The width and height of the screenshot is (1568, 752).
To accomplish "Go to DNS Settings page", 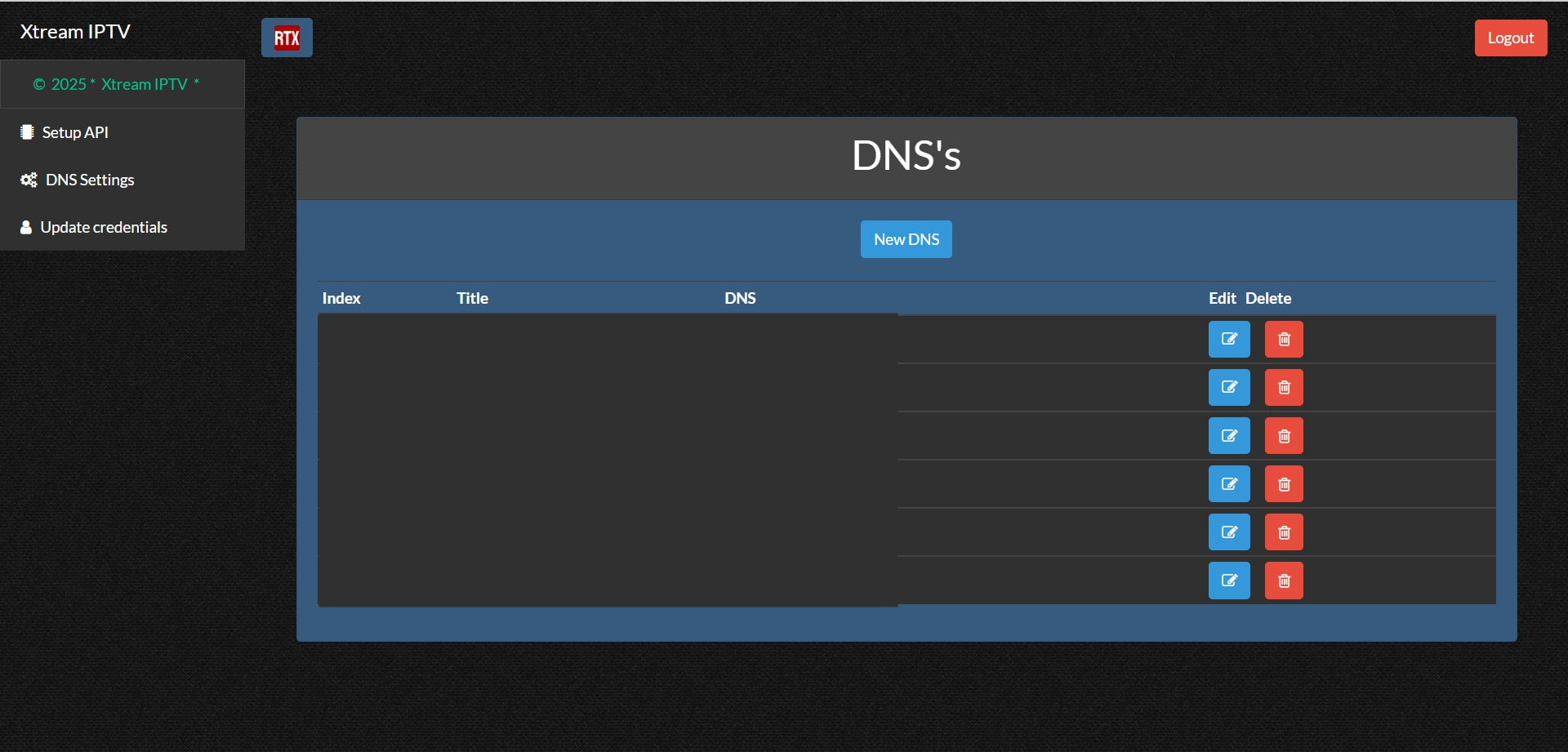I will click(x=89, y=180).
